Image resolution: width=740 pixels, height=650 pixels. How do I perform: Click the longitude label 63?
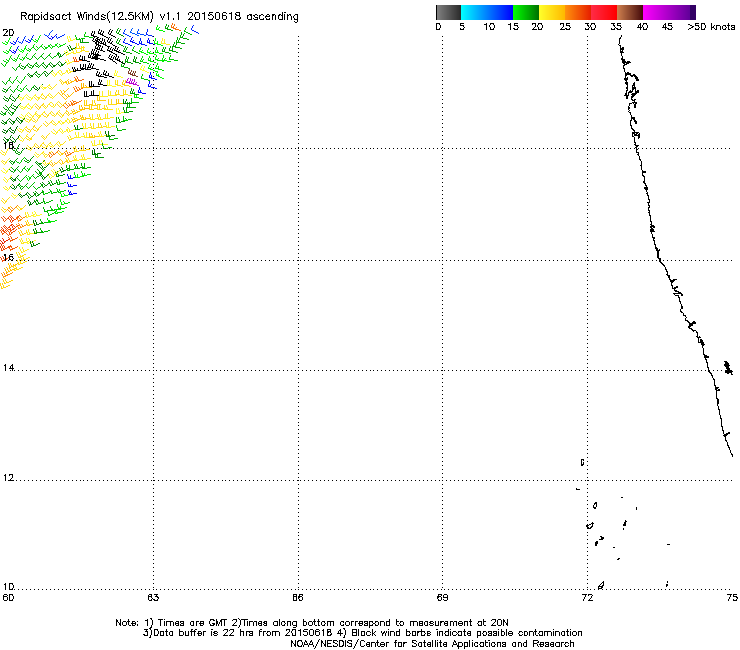tap(153, 598)
